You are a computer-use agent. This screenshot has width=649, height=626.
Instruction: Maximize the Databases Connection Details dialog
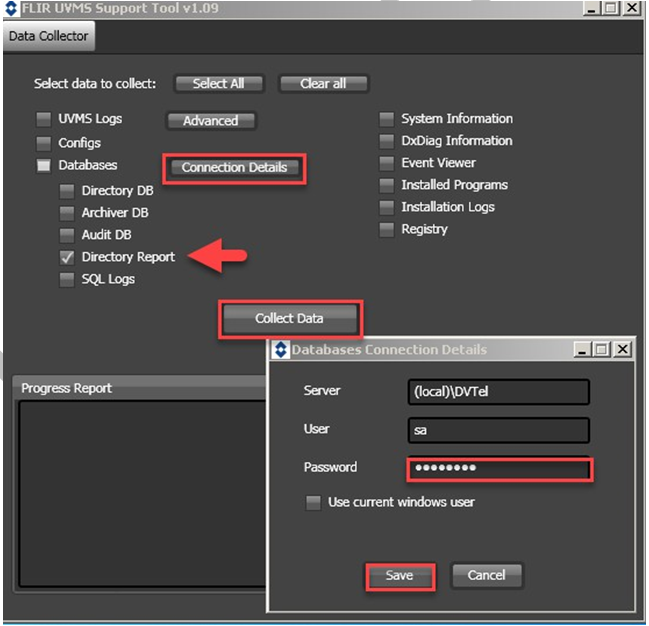coord(602,350)
